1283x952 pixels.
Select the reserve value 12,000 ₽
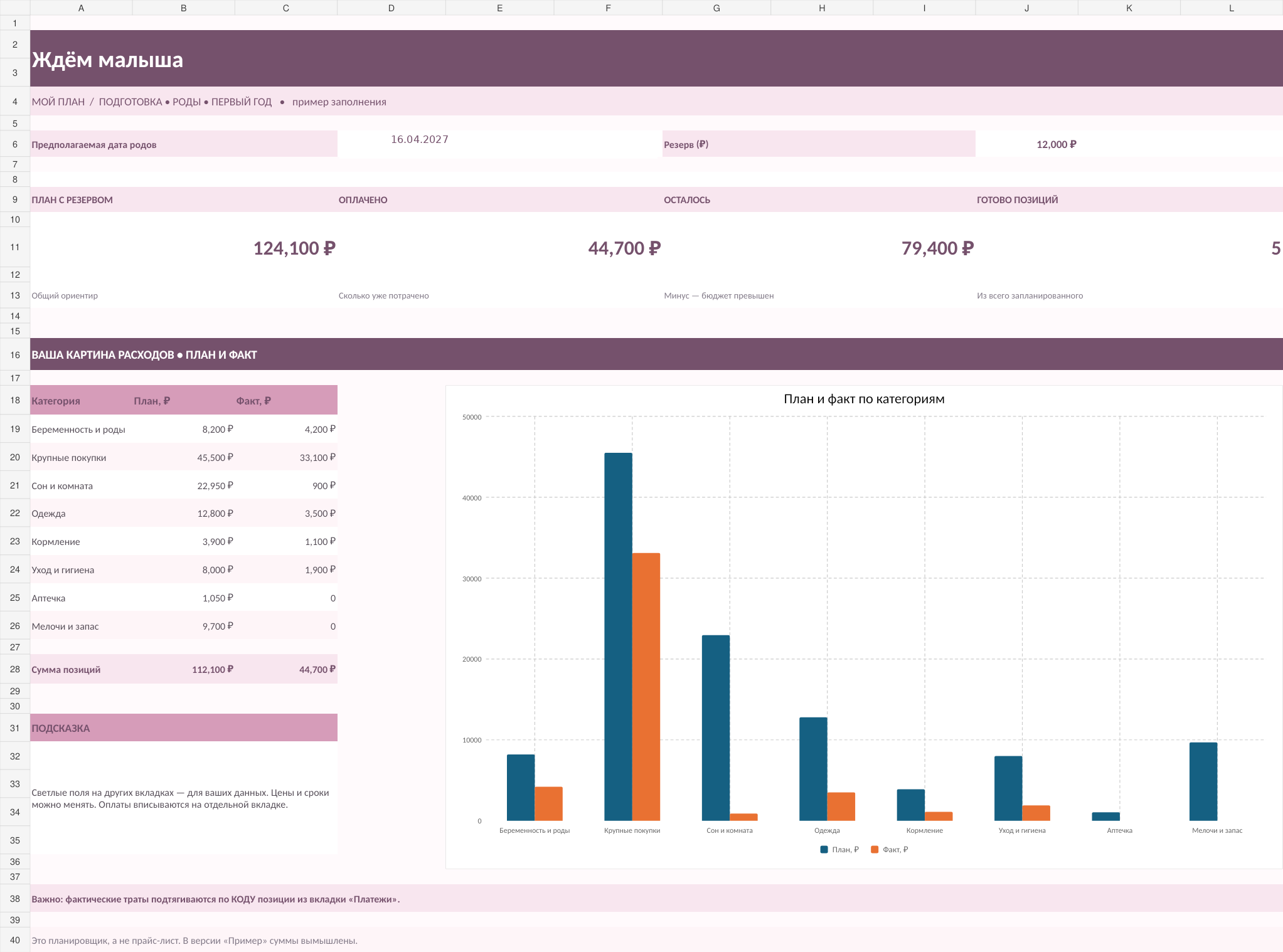coord(1057,144)
